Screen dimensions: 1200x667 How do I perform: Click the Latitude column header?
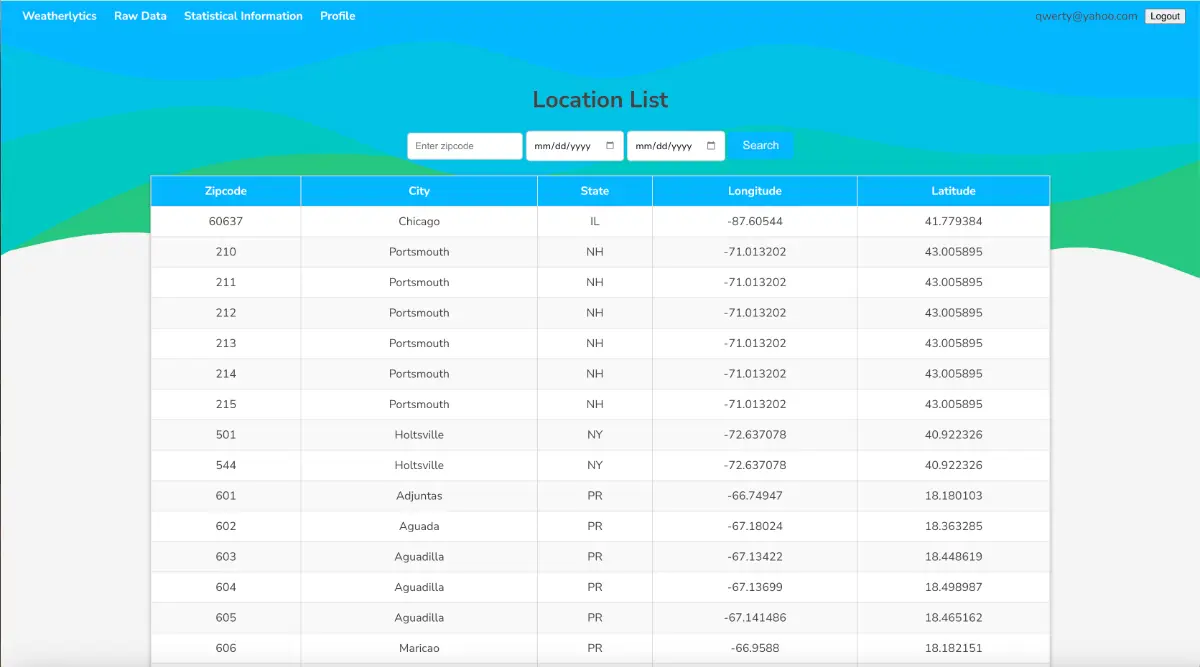(x=953, y=191)
